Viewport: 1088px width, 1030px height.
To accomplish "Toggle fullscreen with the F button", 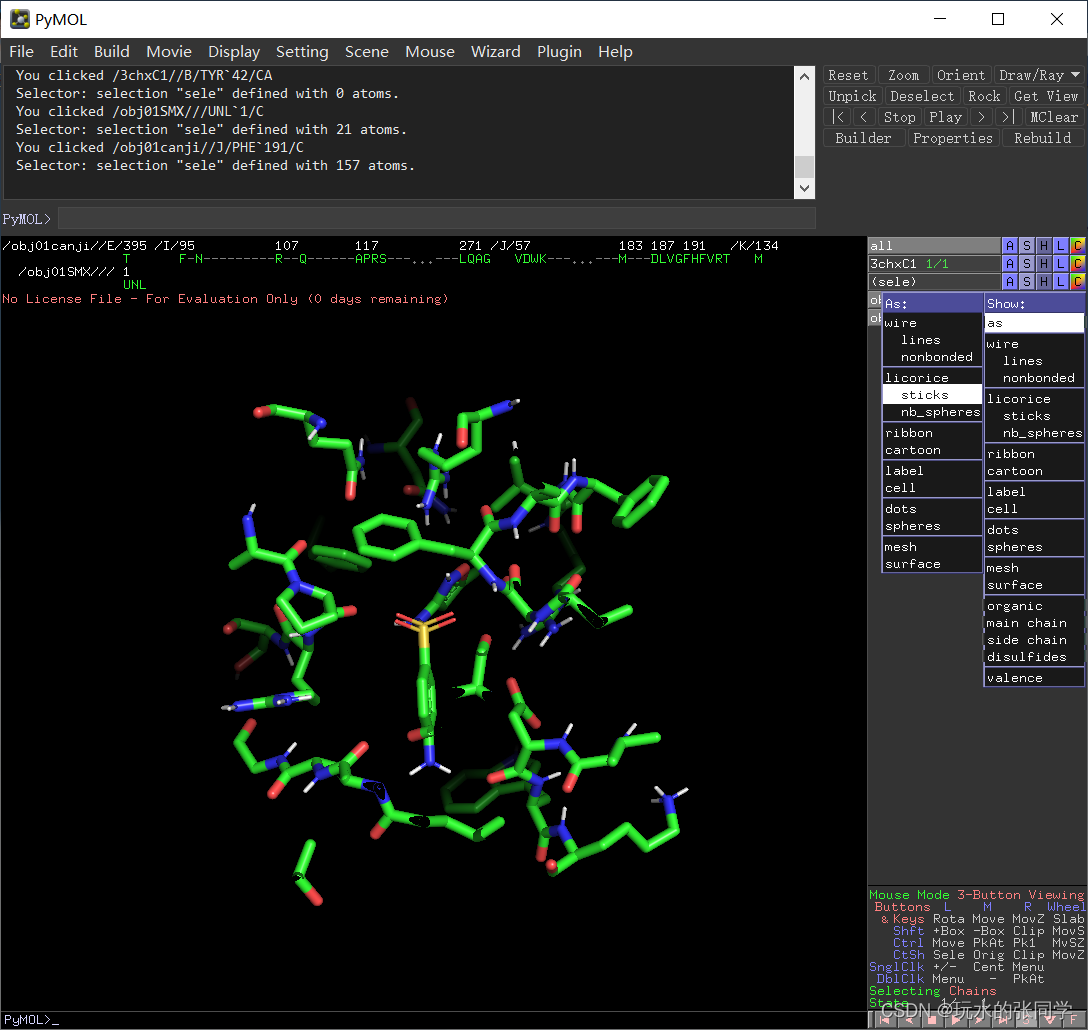I will point(1073,1020).
